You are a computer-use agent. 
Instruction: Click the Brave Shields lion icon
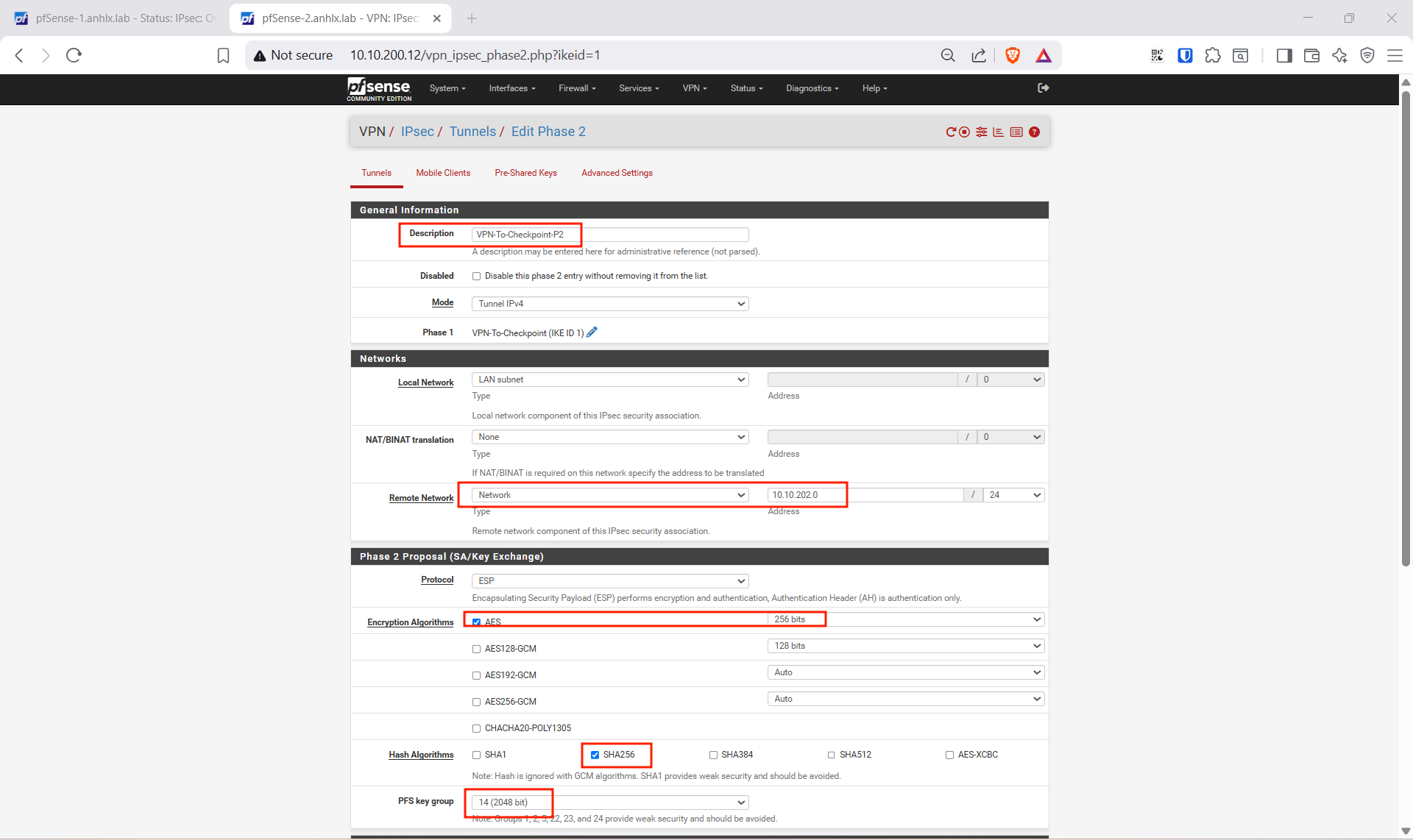(x=1013, y=55)
